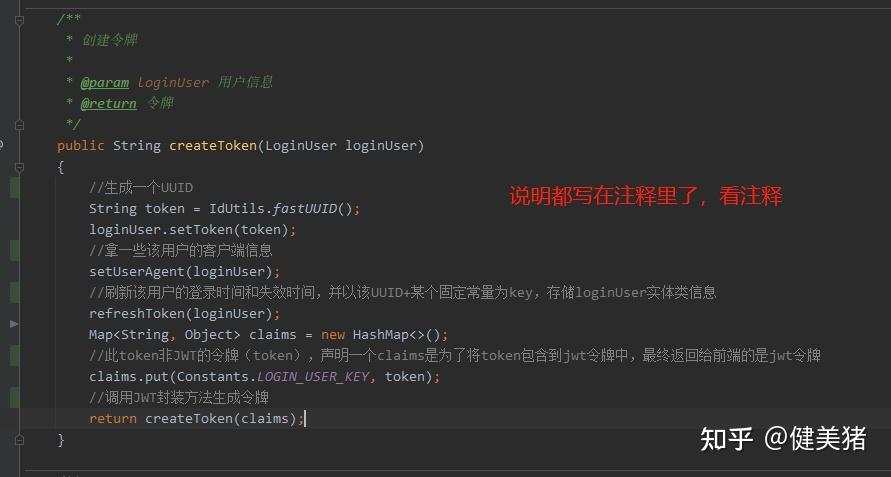Collapse the Javadoc block at the "/**" fold marker

click(x=19, y=20)
